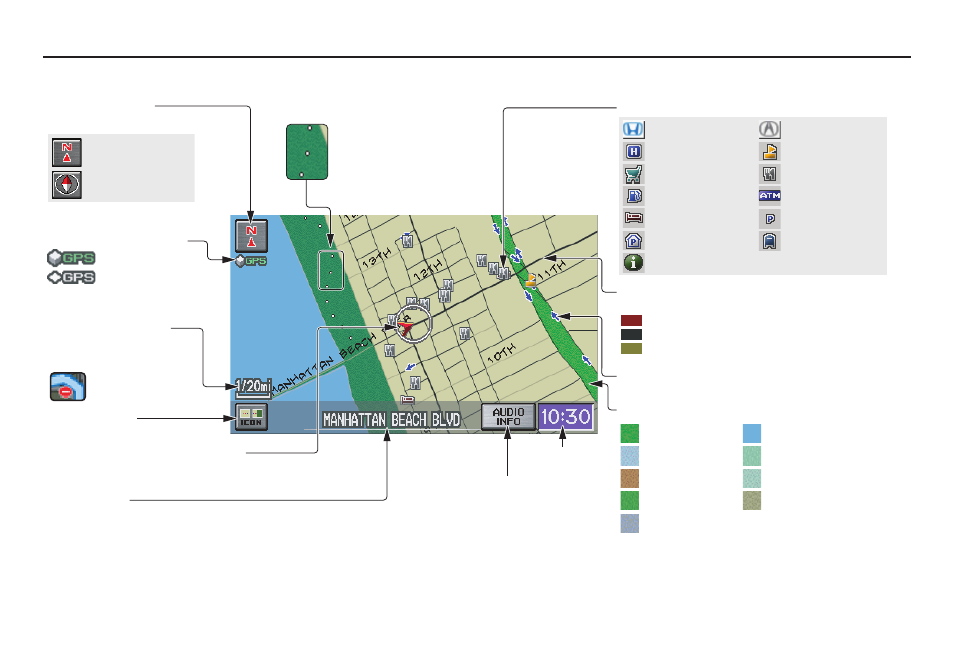This screenshot has width=954, height=651.
Task: Choose the parking lot P icon in legend
Action: coord(770,218)
